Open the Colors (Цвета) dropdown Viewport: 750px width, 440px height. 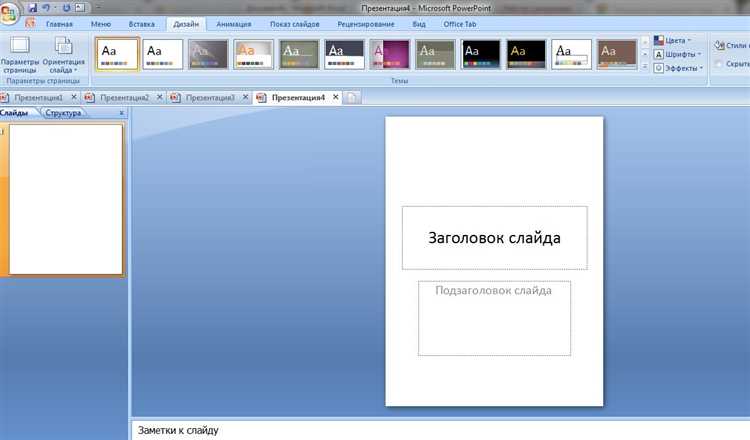click(x=673, y=41)
